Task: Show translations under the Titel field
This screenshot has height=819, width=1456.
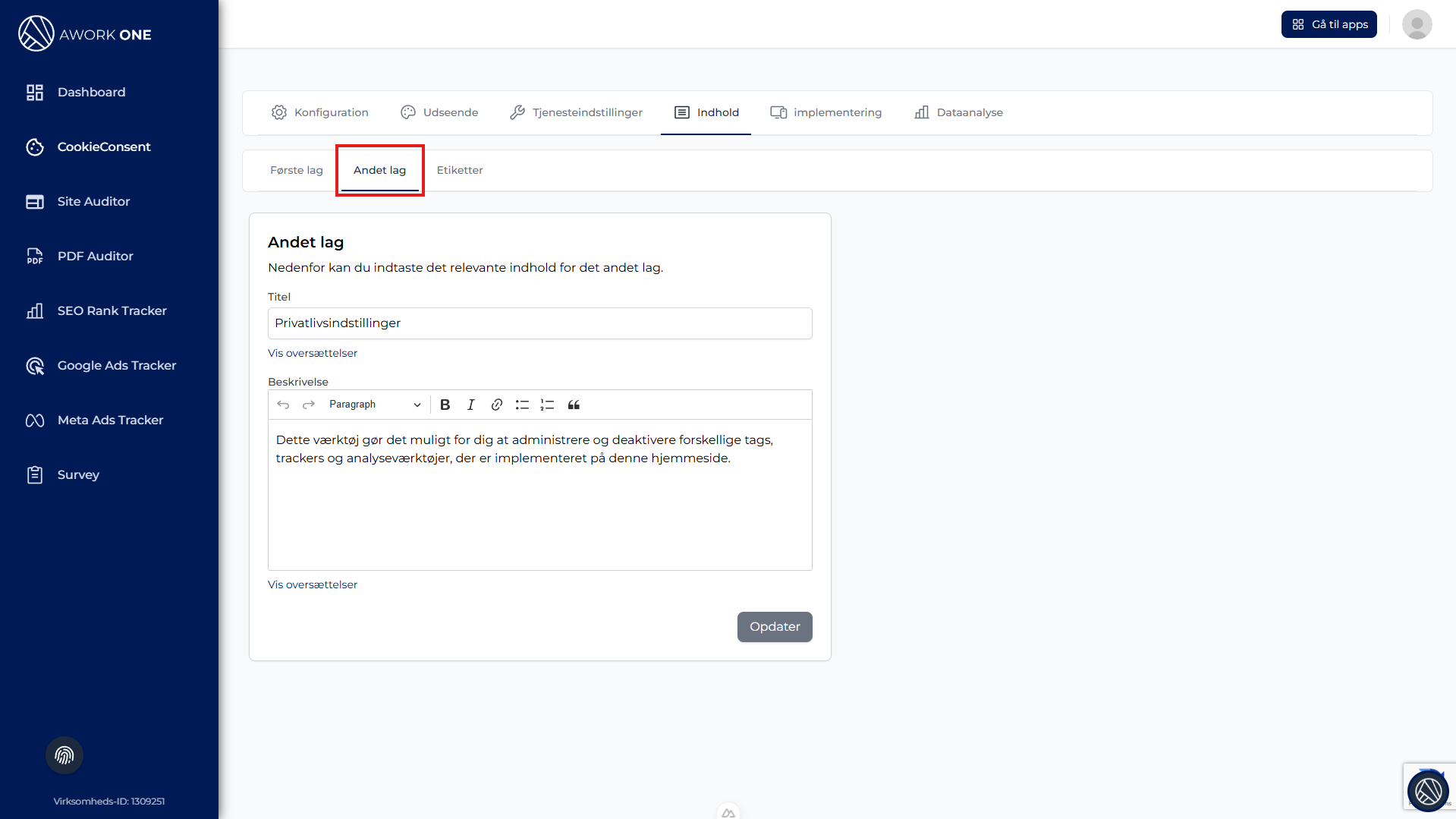Action: [x=312, y=353]
